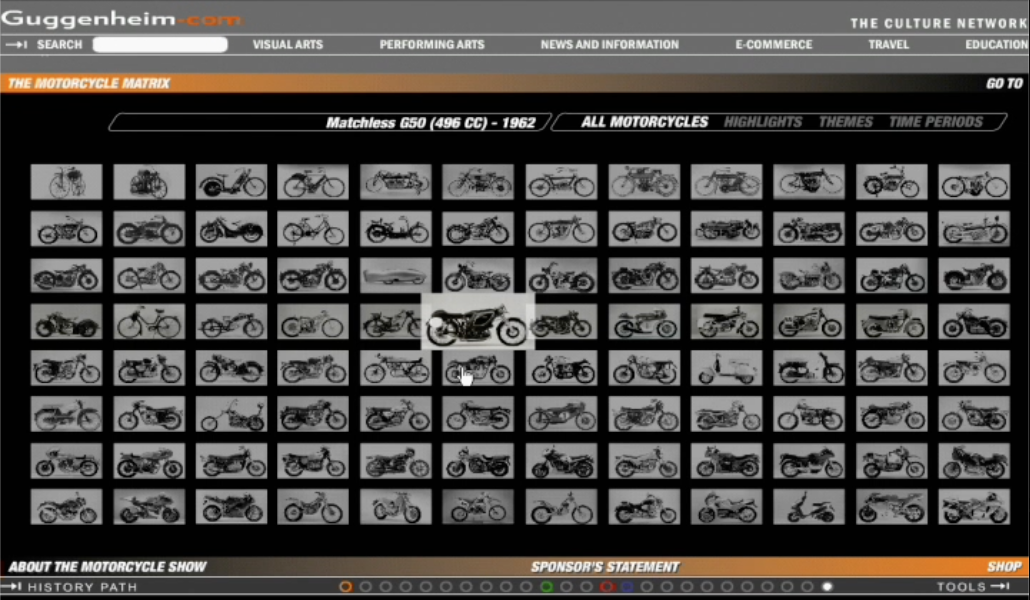This screenshot has height=600, width=1030.
Task: Select the white filled dot marker
Action: (x=827, y=586)
